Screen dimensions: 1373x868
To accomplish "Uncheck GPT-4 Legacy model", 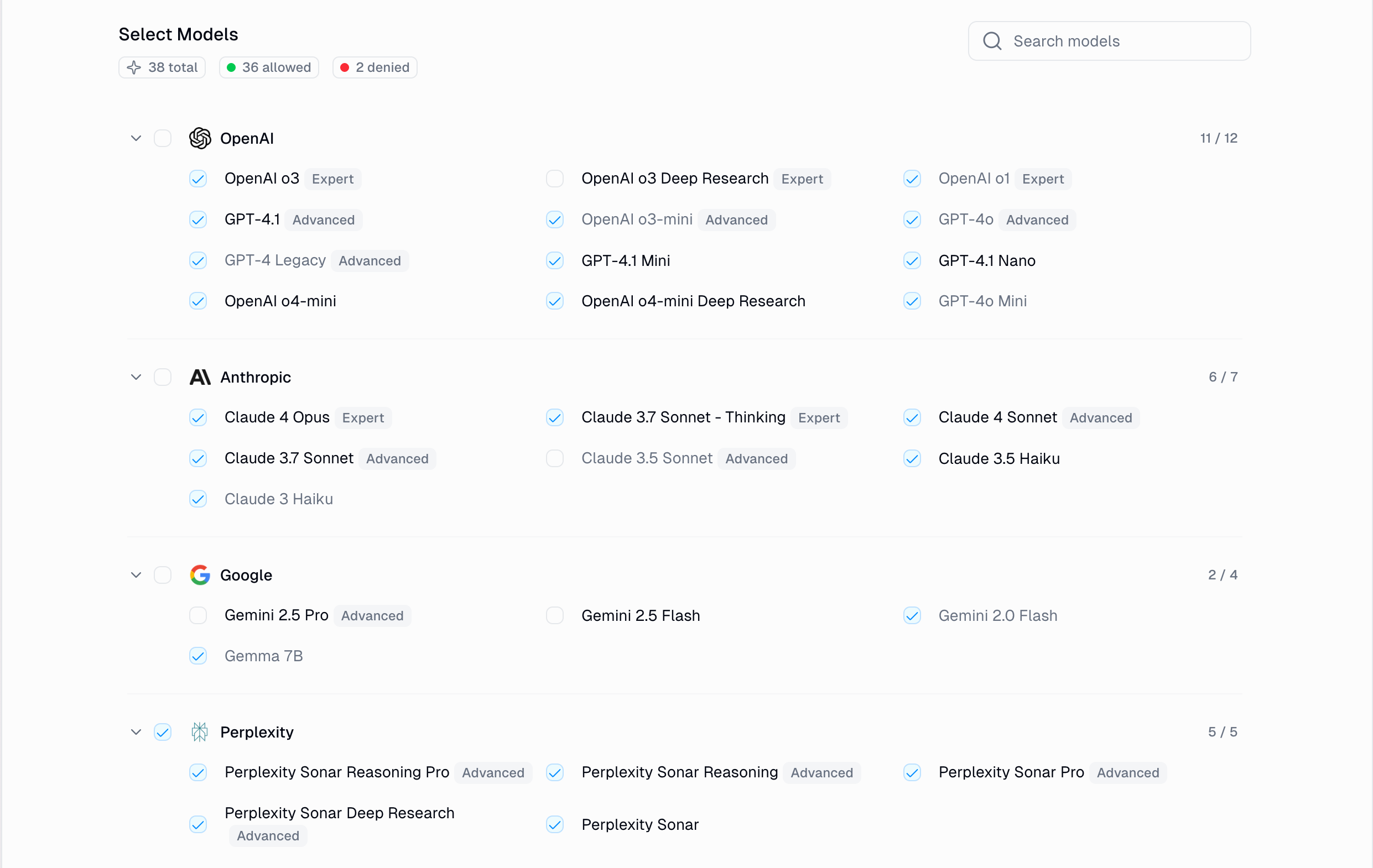I will (198, 261).
